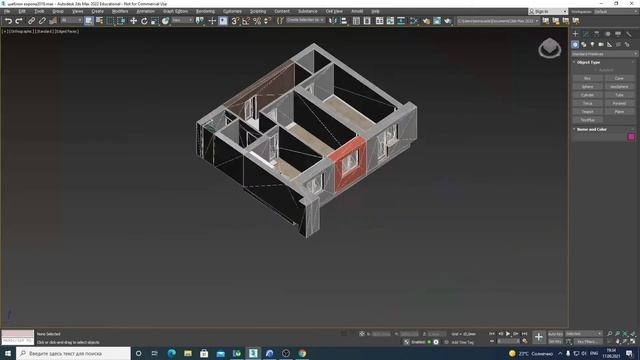Select the Select and Link tool
Image resolution: width=640 pixels, height=360 pixels.
[31, 21]
